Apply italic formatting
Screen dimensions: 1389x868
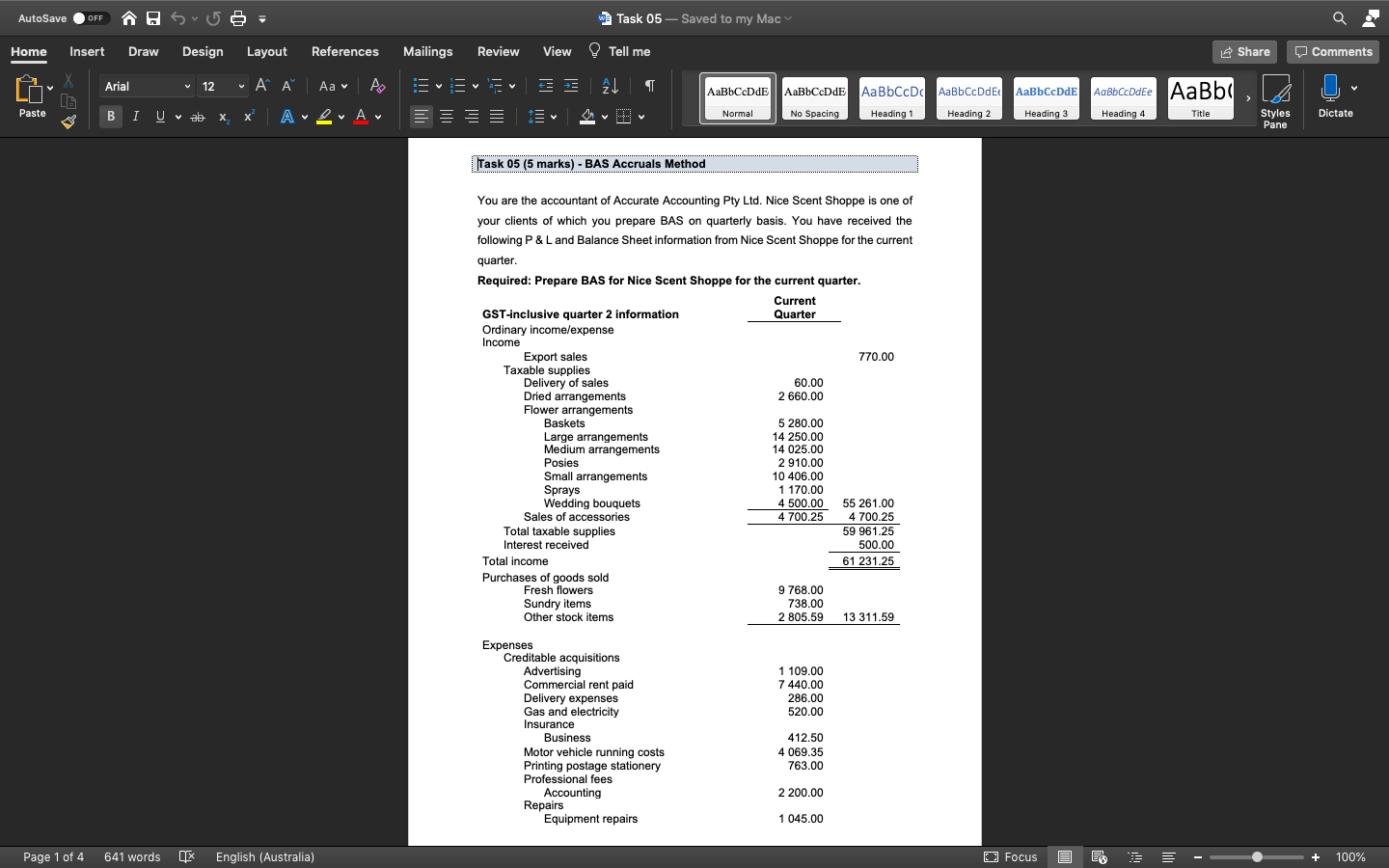tap(135, 116)
